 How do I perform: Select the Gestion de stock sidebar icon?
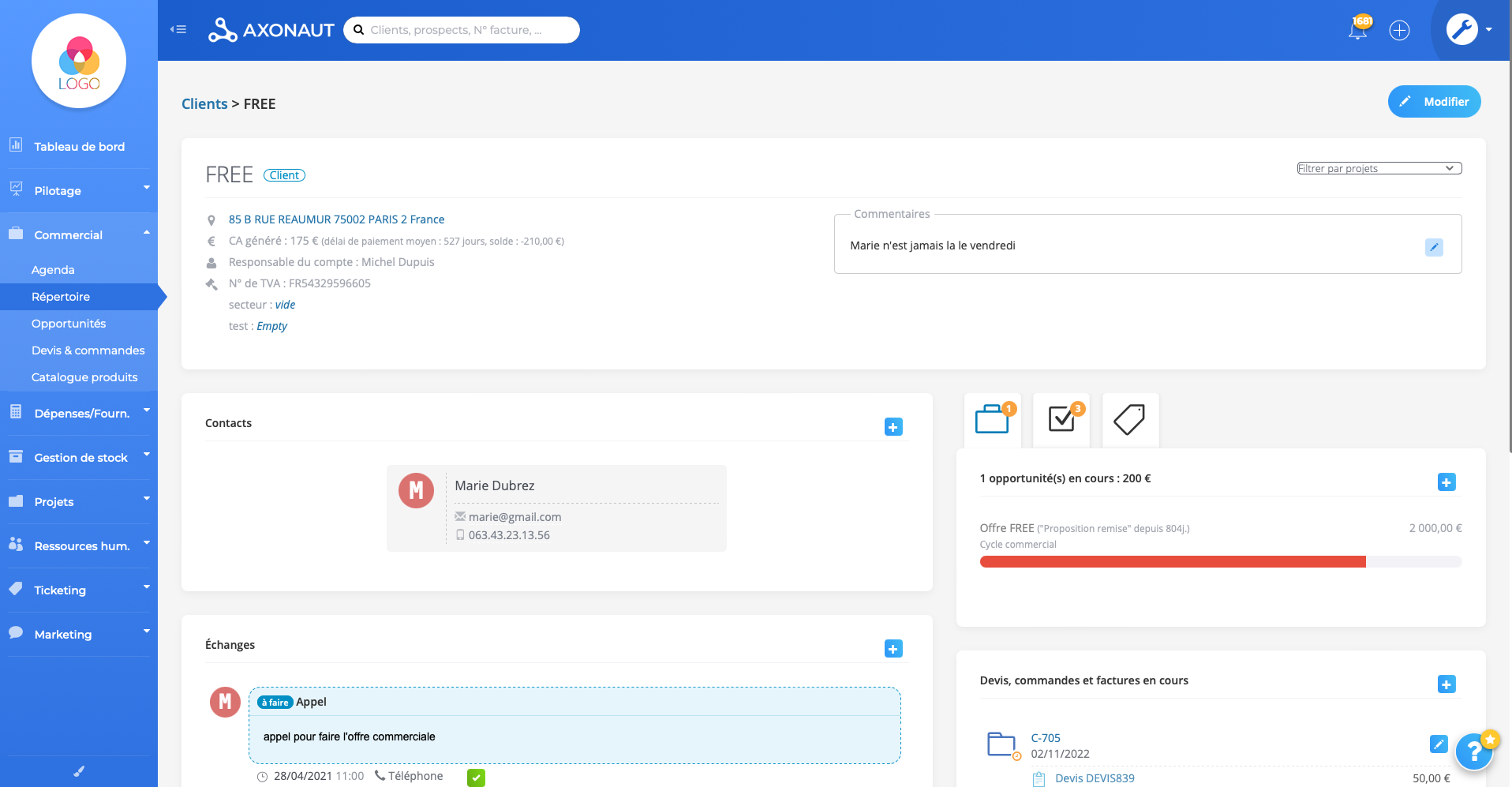tap(16, 457)
